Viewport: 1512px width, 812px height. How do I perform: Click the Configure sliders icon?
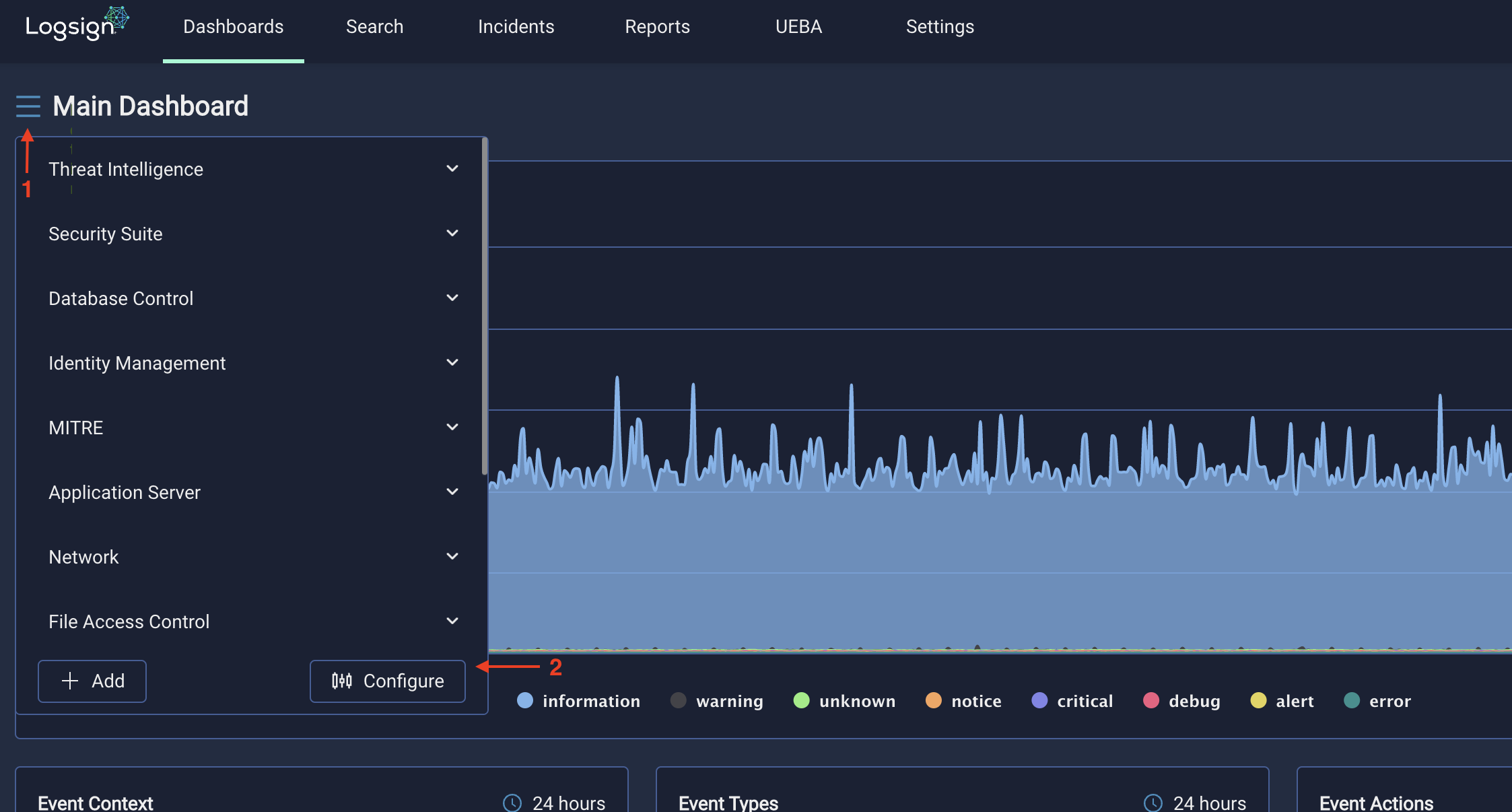point(342,681)
